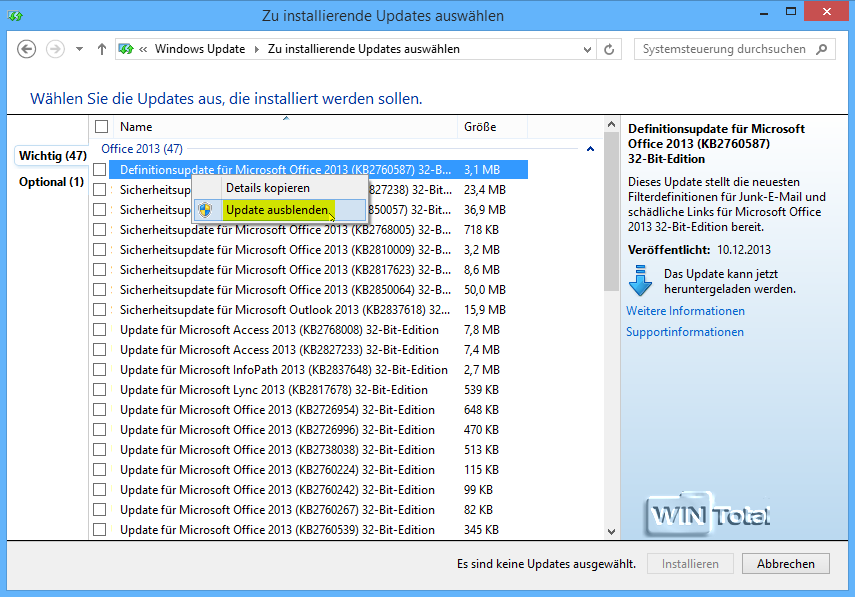Open address bar history dropdown

(587, 49)
